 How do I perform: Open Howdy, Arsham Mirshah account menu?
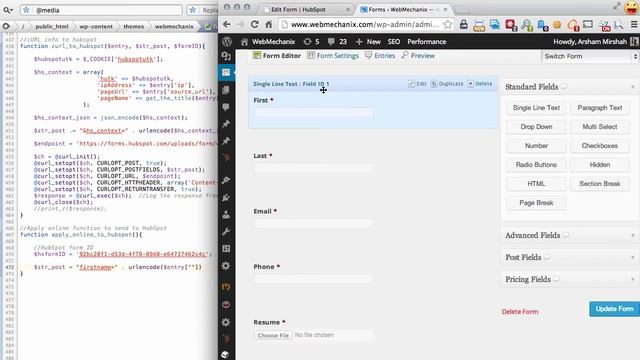tap(595, 42)
